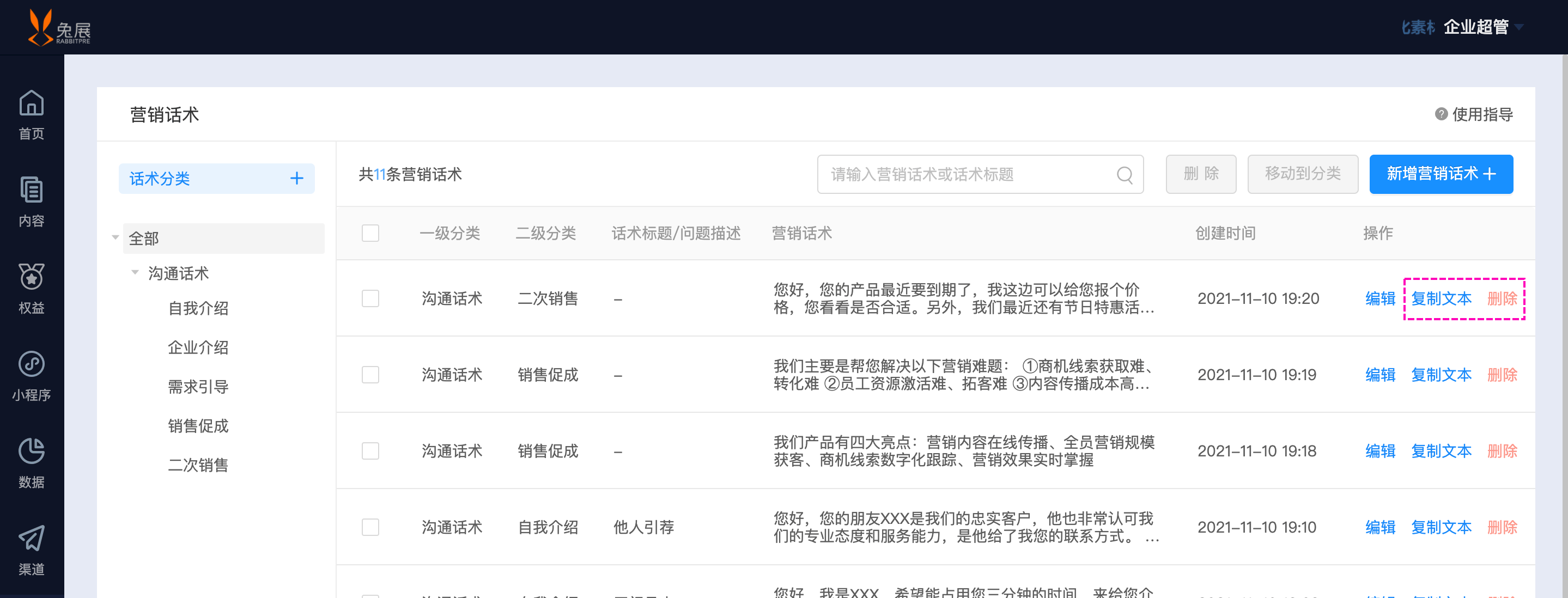This screenshot has height=598, width=1568.
Task: Click the question mark icon beside 使用指导
Action: [1441, 114]
